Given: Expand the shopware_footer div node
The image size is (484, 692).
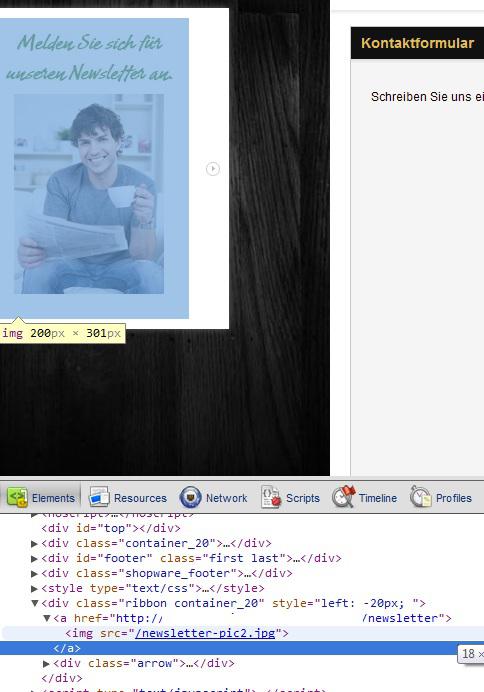Looking at the screenshot, I should 34,573.
